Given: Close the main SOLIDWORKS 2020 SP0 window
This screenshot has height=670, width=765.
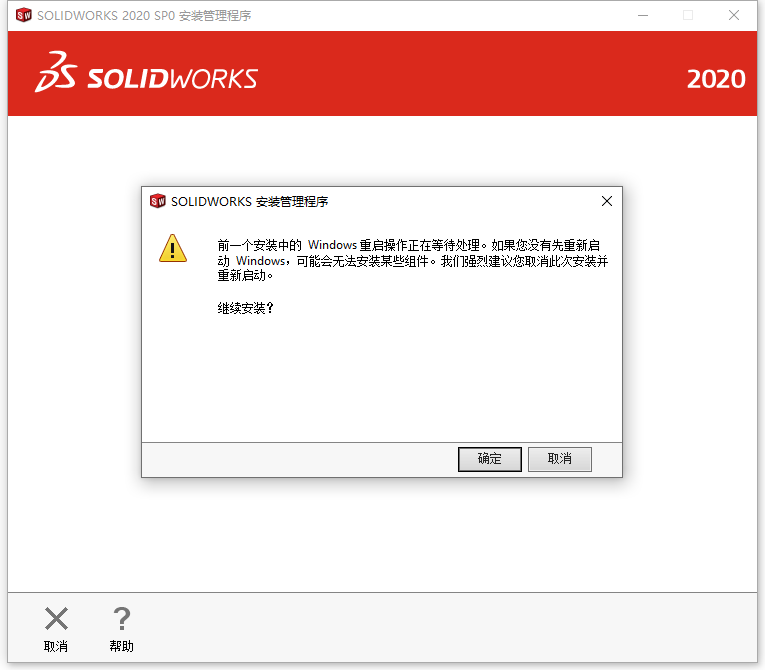Looking at the screenshot, I should click(734, 15).
